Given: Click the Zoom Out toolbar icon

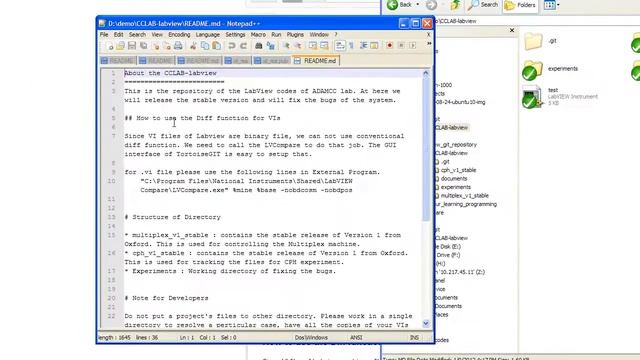Looking at the screenshot, I should (298, 46).
